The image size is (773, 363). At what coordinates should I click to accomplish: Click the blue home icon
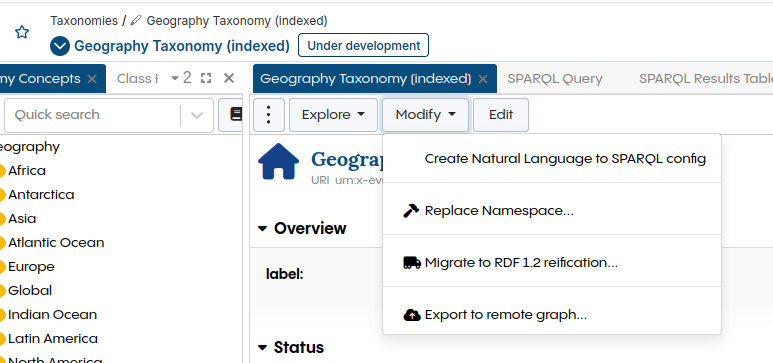pyautogui.click(x=279, y=161)
